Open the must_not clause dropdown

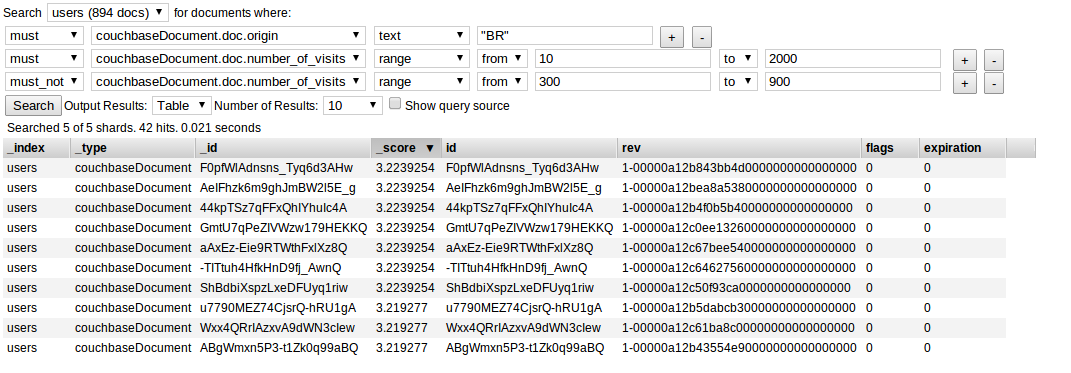[44, 82]
